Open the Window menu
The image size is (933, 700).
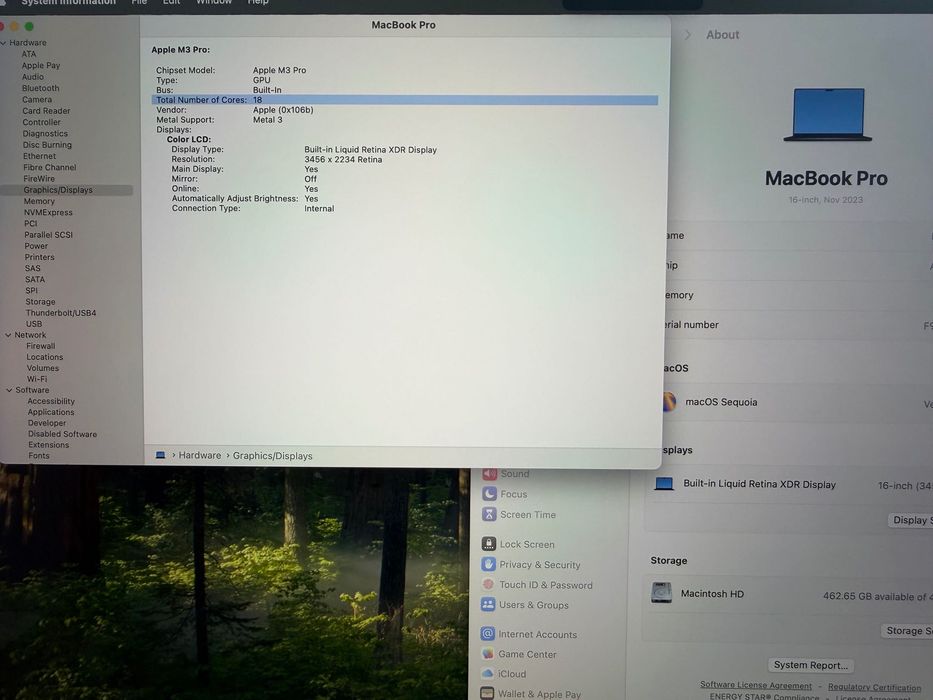[214, 2]
